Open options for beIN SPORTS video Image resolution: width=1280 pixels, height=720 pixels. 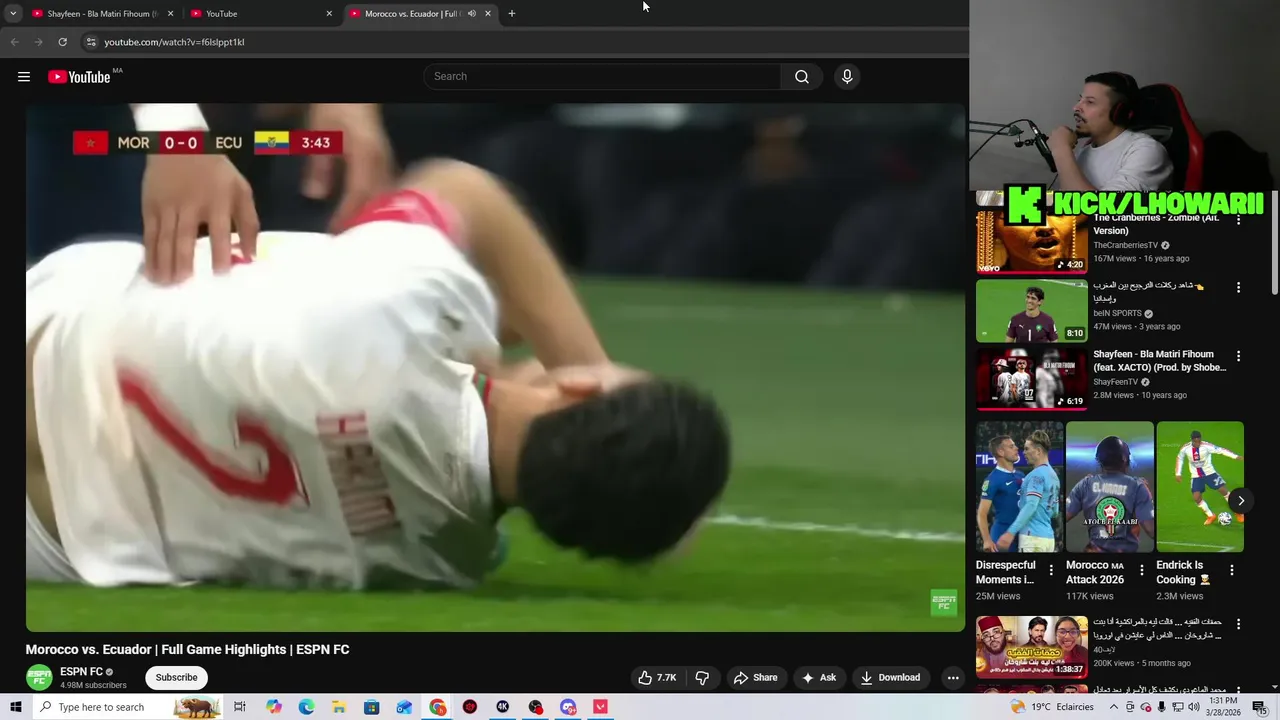tap(1238, 288)
